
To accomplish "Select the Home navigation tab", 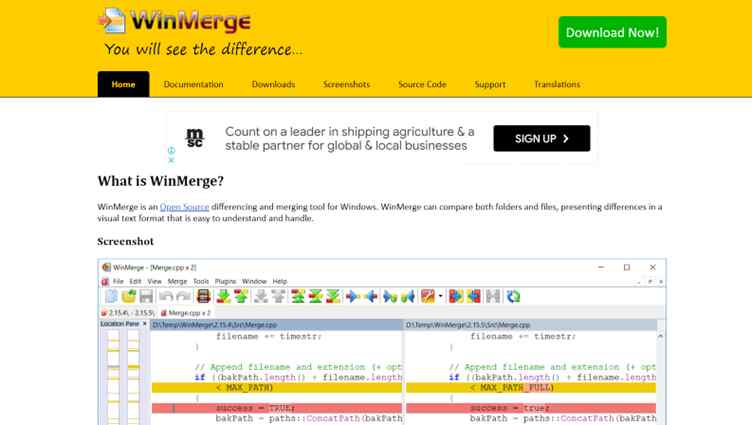I will tap(123, 84).
